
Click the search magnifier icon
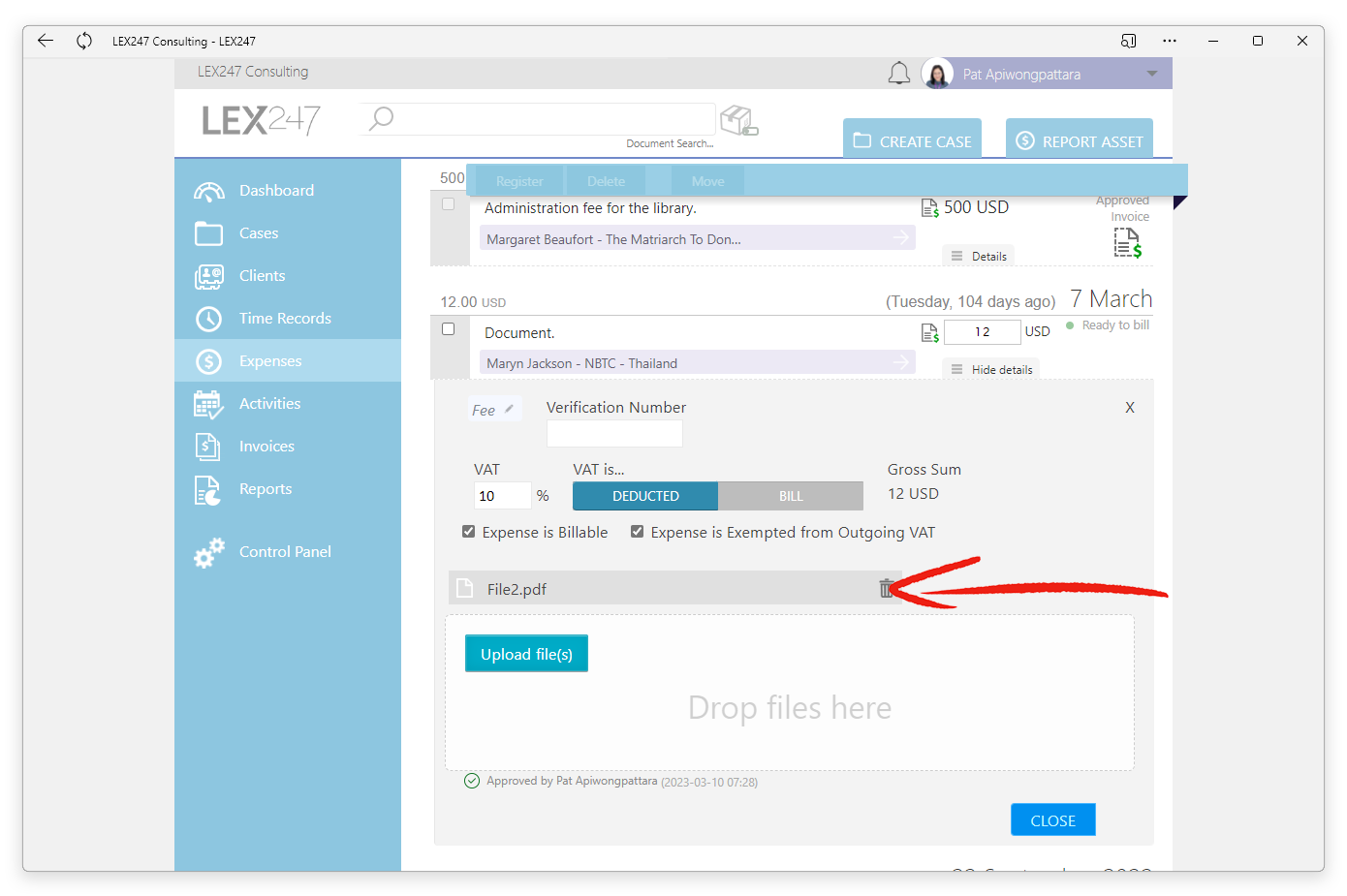[x=382, y=118]
